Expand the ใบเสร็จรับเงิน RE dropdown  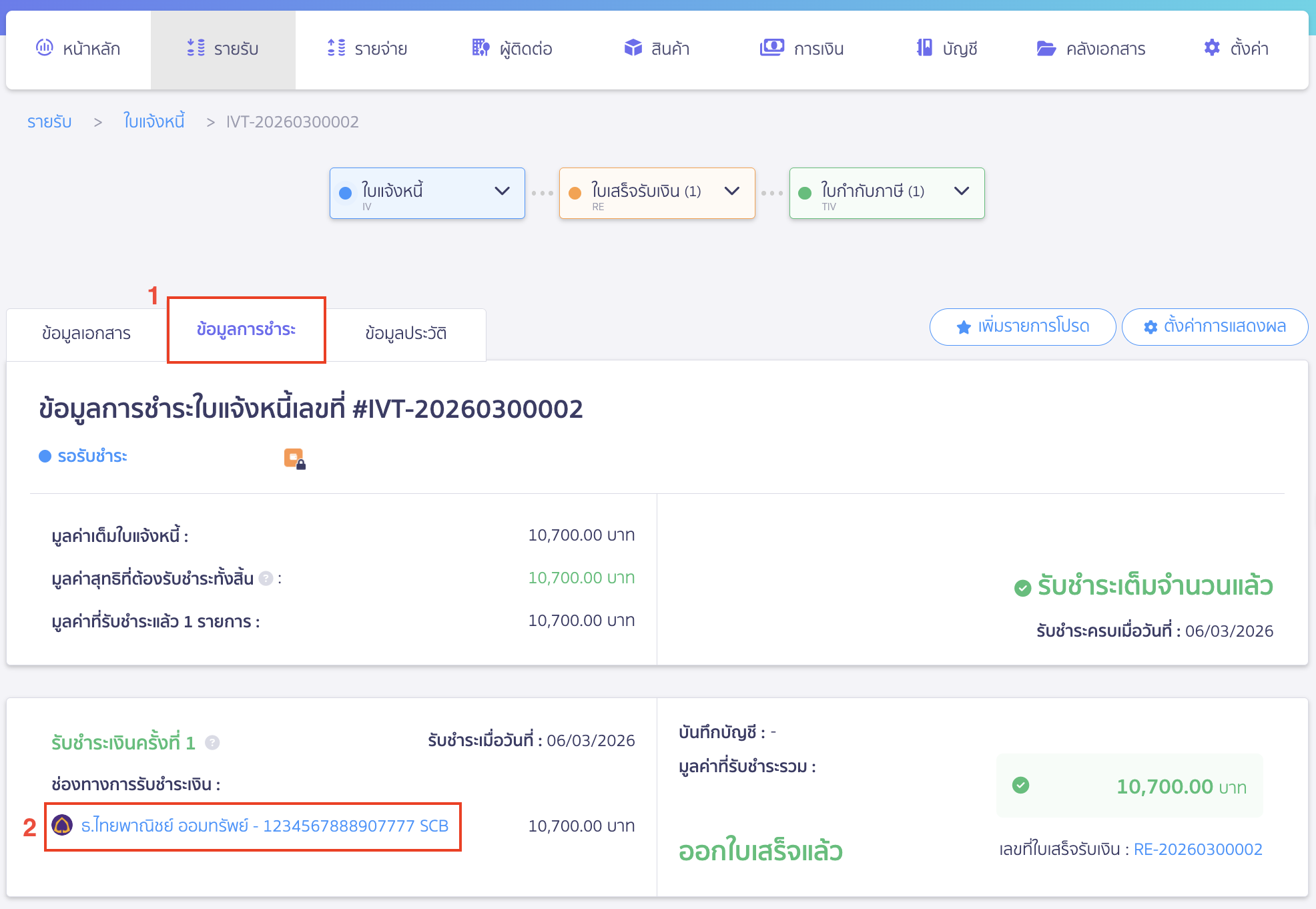click(732, 192)
